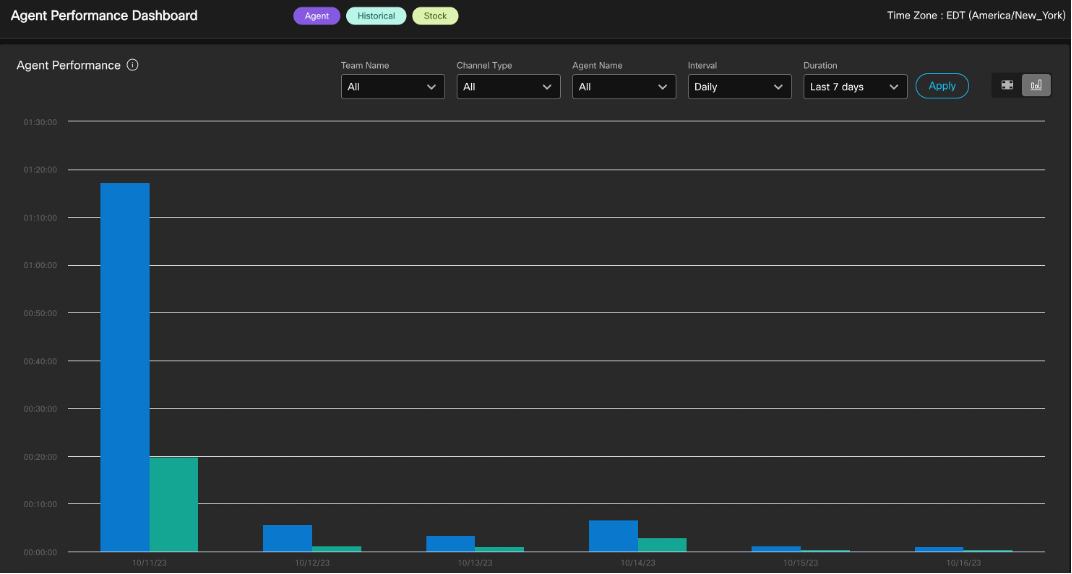Viewport: 1072px width, 574px height.
Task: Click the blue bar for 10/12/23
Action: (x=288, y=538)
